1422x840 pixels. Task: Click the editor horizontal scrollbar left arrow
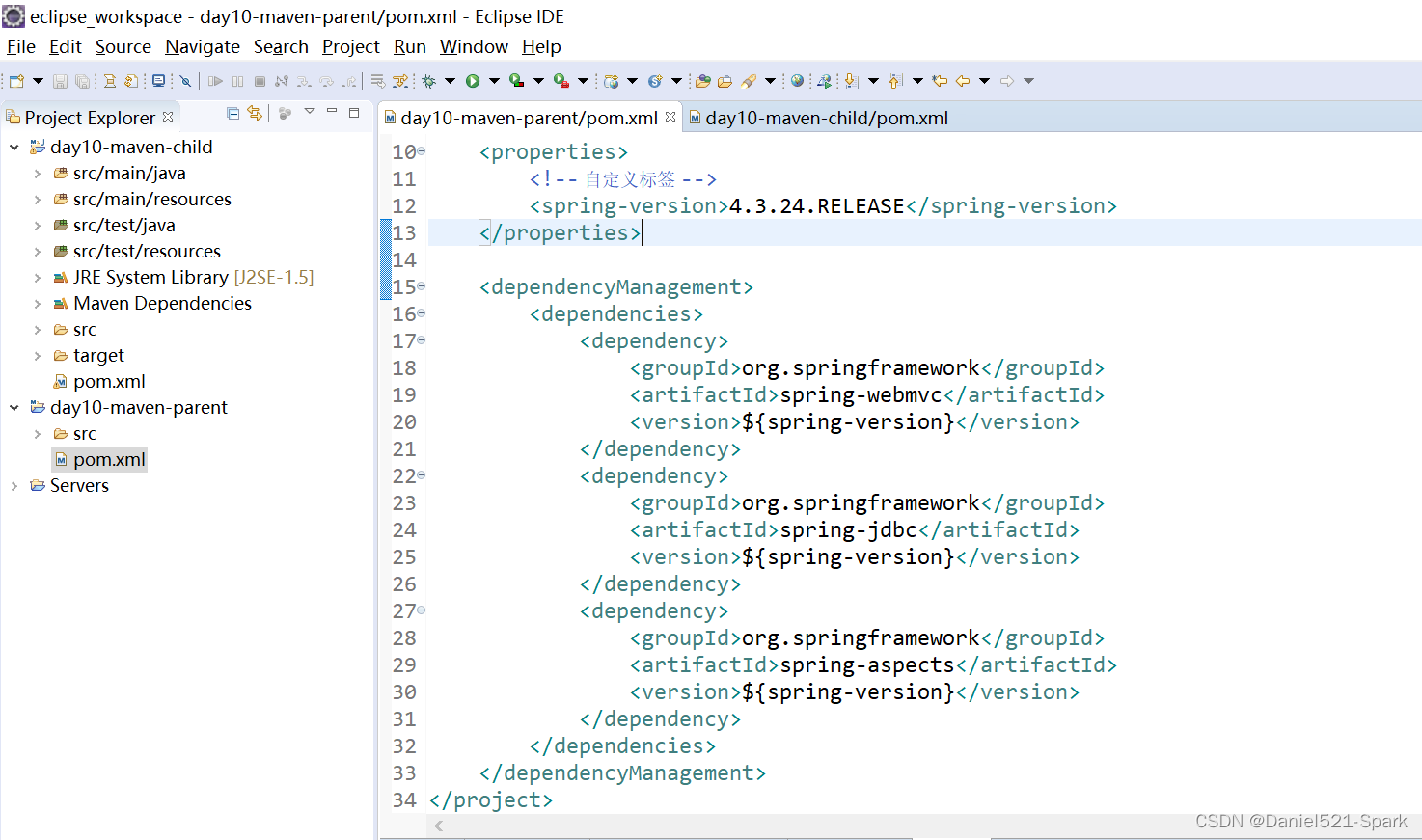(x=439, y=826)
